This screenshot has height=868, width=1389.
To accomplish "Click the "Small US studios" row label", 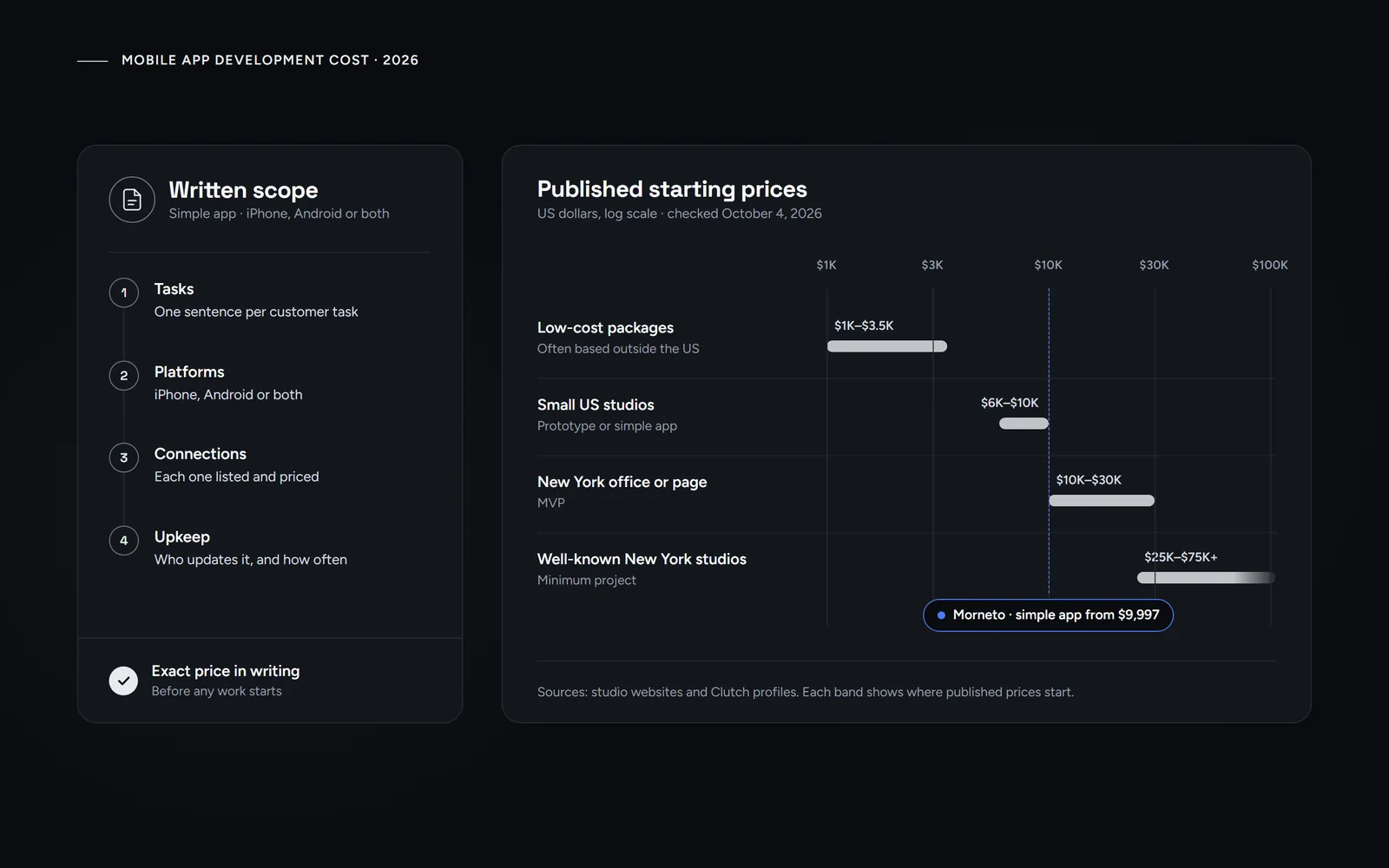I will (596, 404).
